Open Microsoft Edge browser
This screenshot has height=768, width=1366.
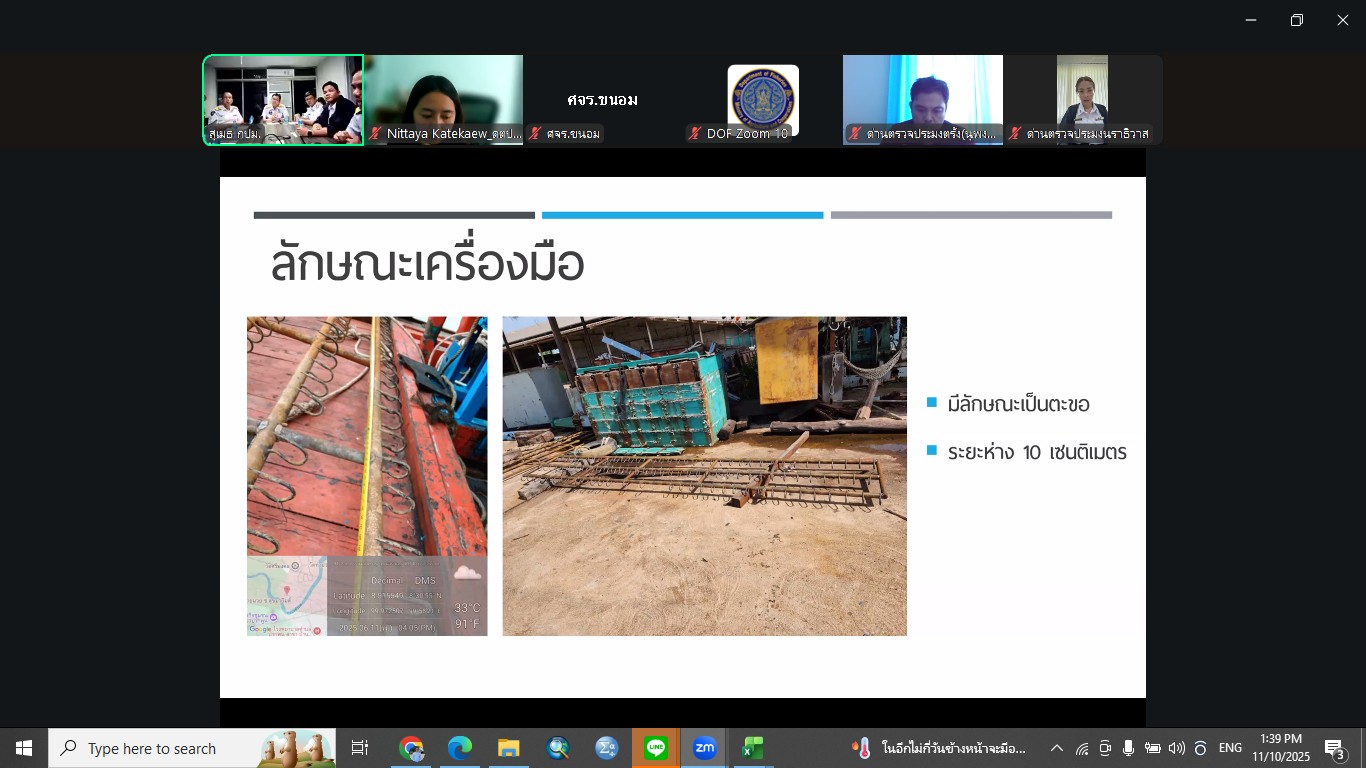click(459, 748)
